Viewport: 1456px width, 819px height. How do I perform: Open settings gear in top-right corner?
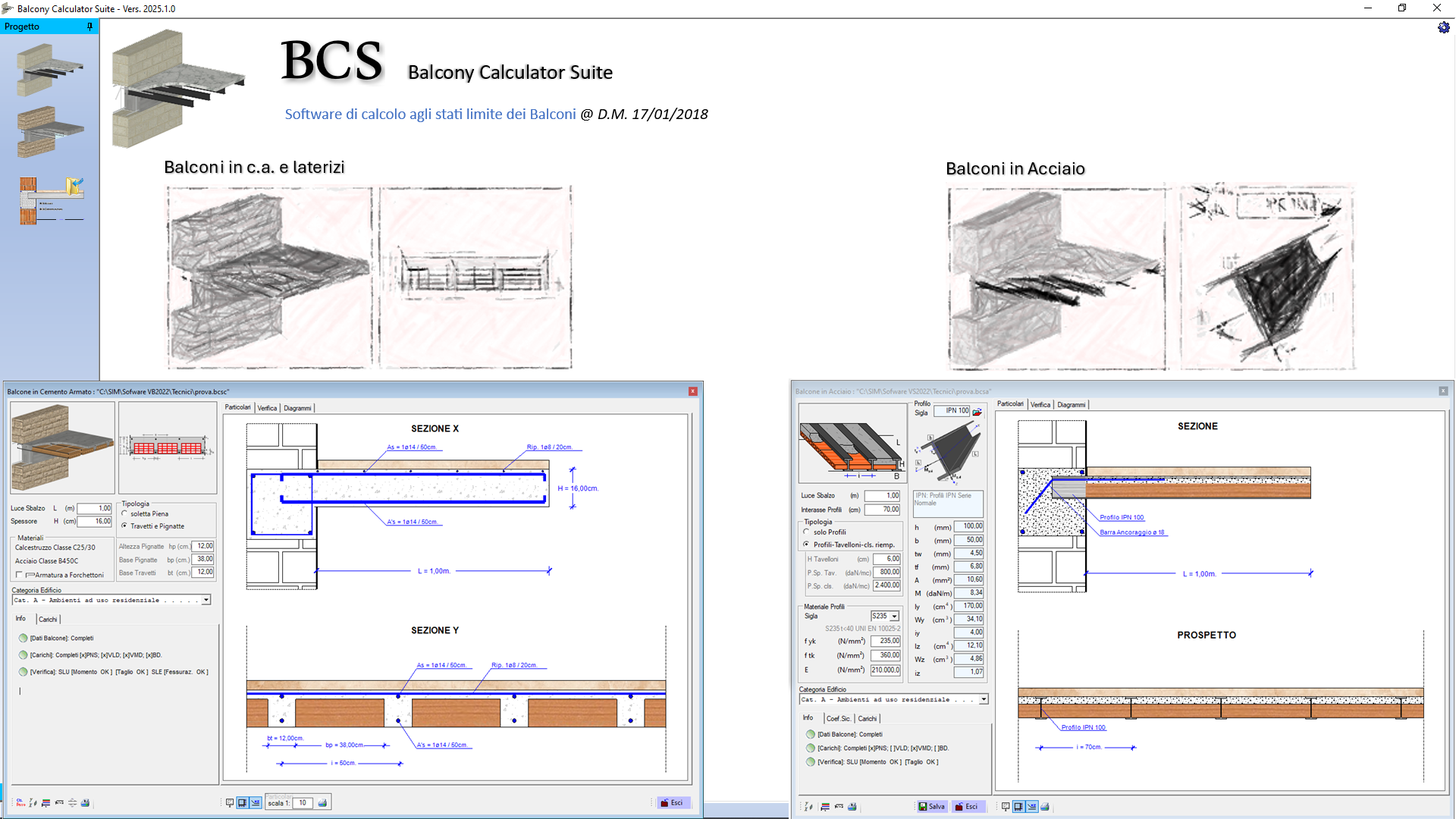click(1443, 27)
